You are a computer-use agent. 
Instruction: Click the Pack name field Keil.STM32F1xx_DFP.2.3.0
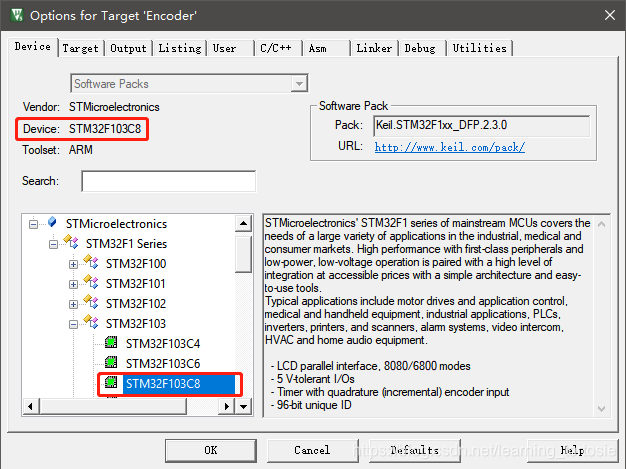[x=481, y=126]
